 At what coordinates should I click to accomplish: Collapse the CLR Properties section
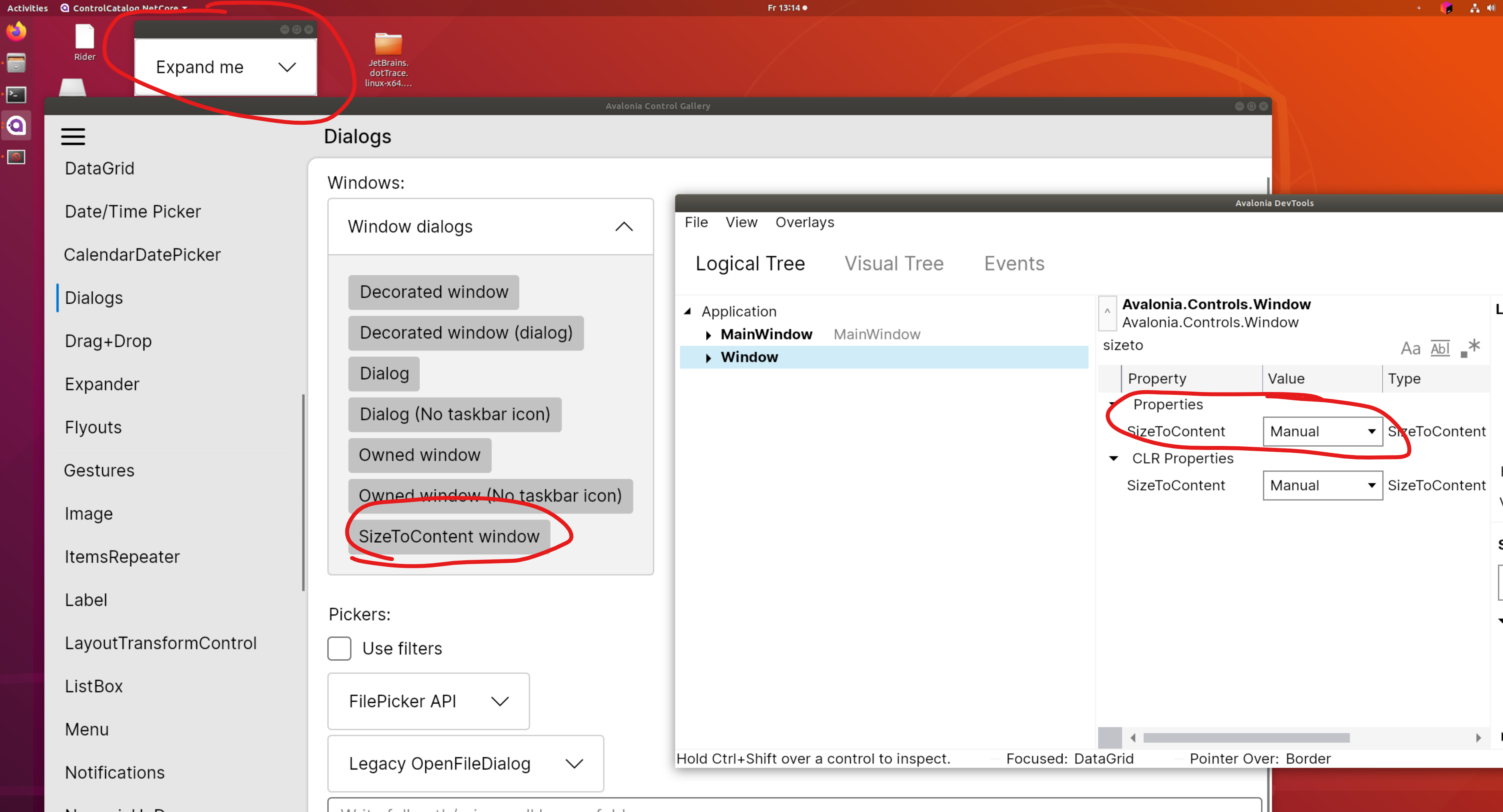[1114, 458]
